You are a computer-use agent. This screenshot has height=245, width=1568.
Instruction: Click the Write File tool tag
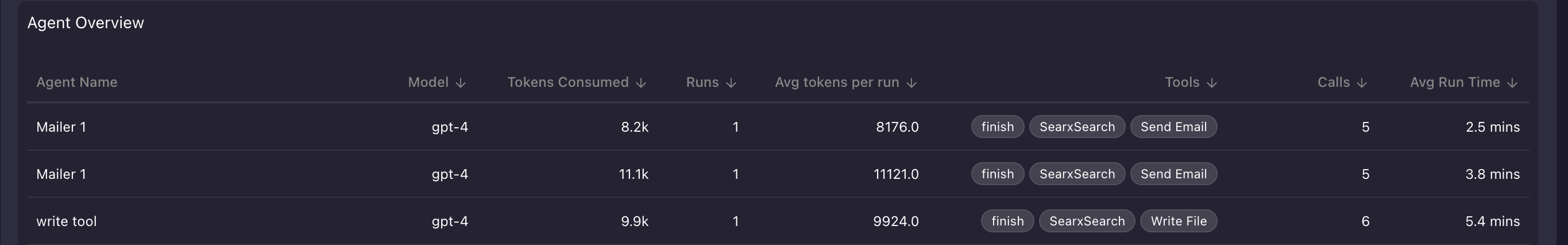click(x=1178, y=221)
